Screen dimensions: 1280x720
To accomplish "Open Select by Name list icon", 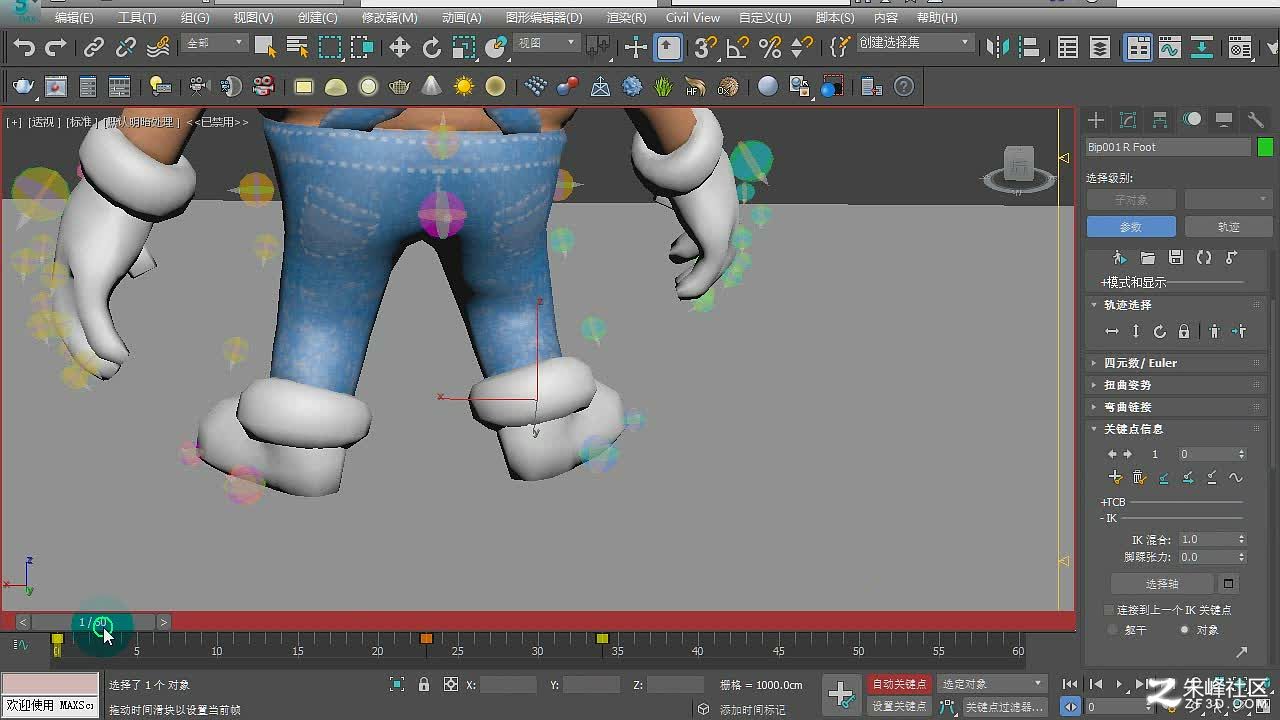I will coord(297,47).
